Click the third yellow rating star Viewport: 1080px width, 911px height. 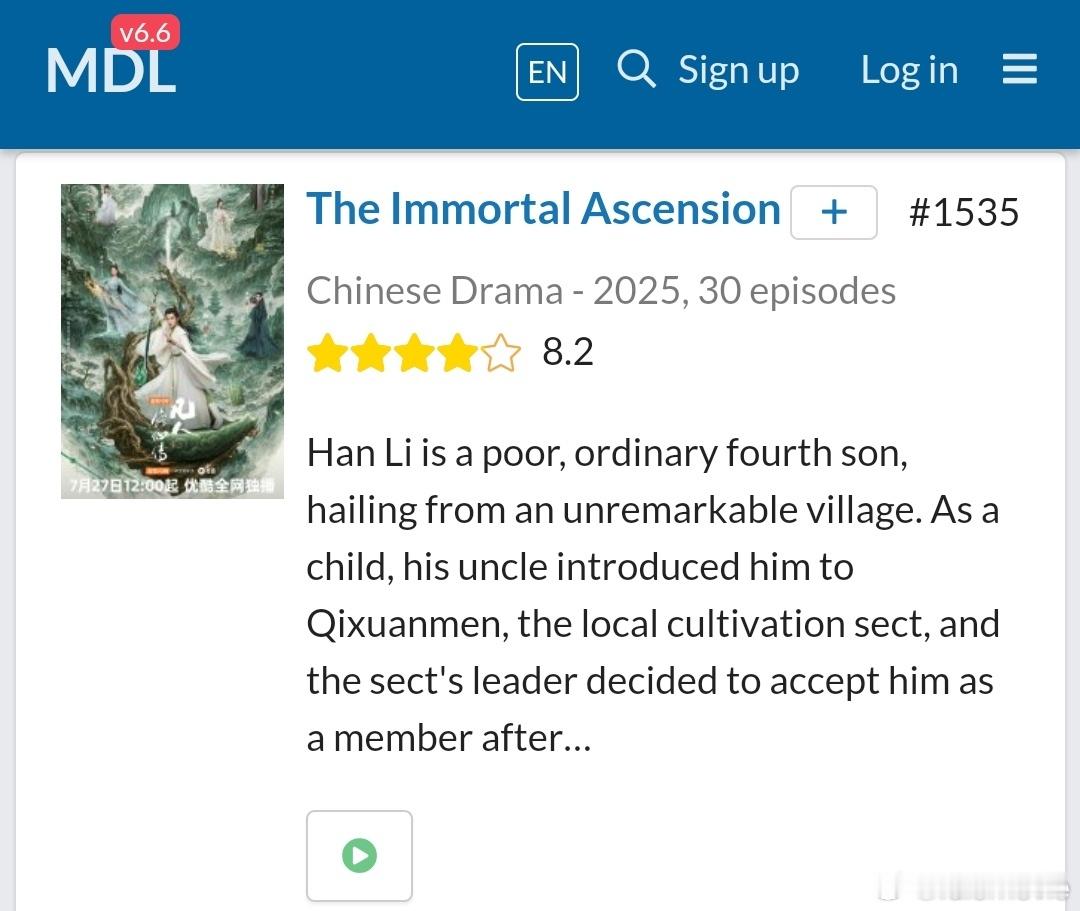point(414,353)
